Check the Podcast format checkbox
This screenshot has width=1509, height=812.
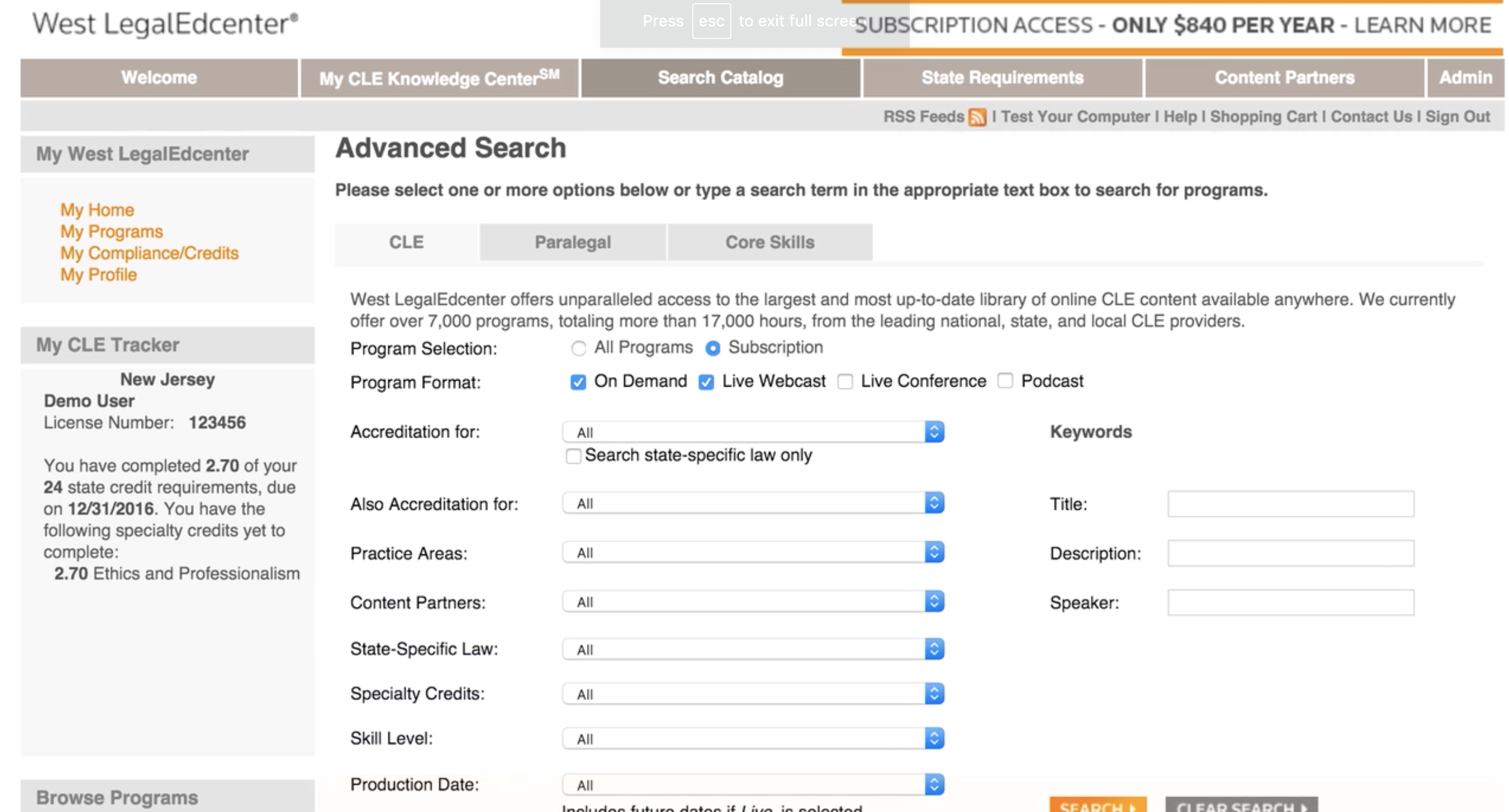coord(1005,381)
